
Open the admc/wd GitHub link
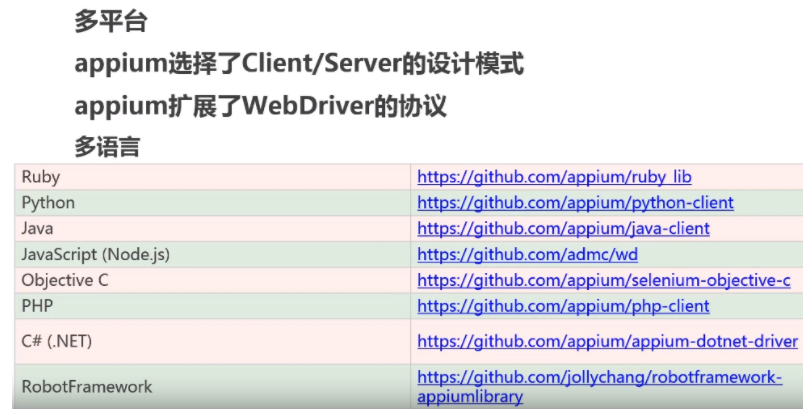(x=527, y=254)
